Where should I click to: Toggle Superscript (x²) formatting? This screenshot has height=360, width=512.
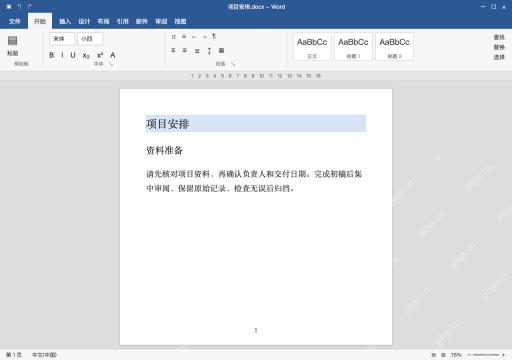pos(100,55)
